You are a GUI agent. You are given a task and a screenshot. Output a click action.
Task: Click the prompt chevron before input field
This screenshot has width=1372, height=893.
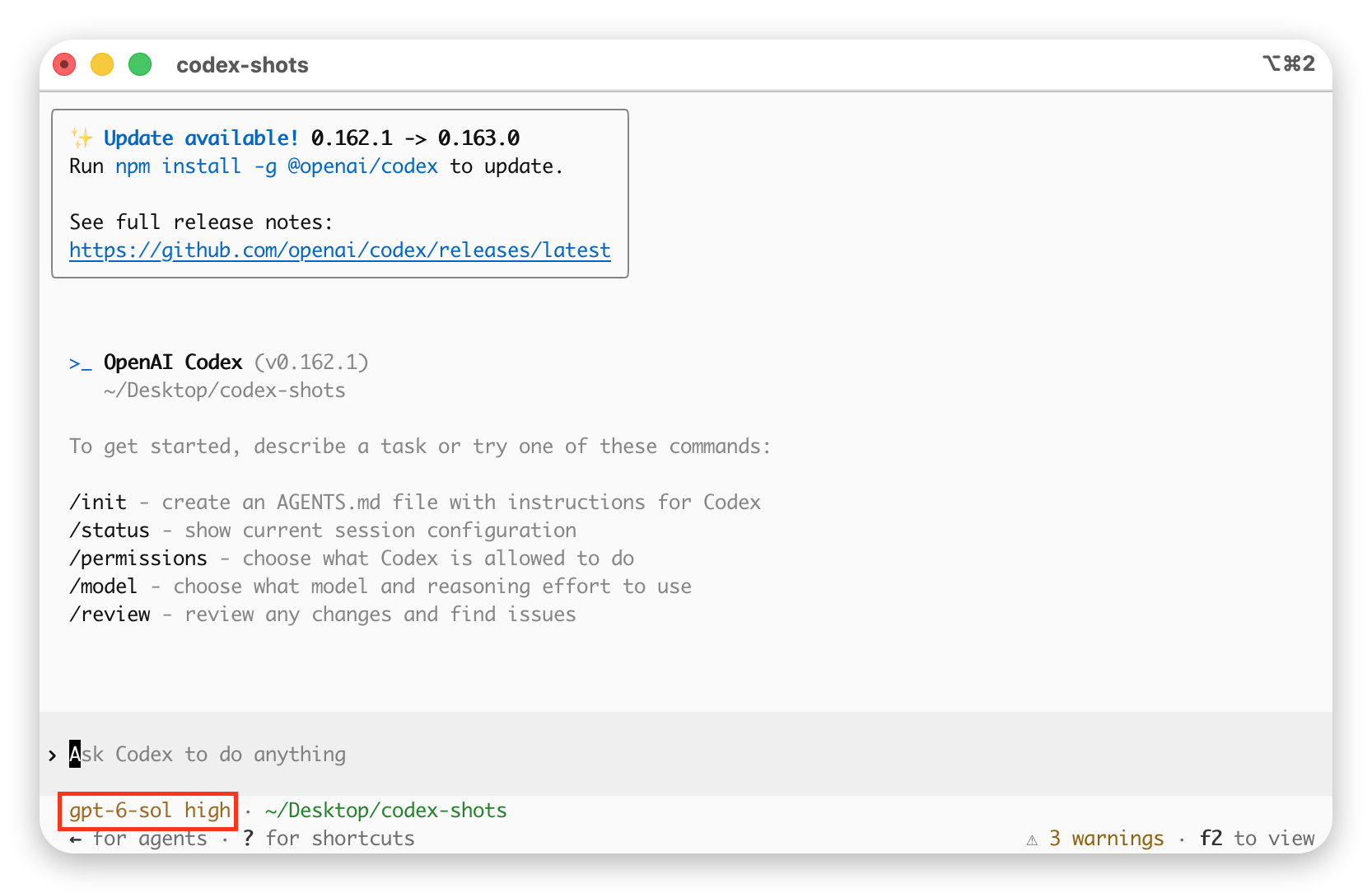click(x=53, y=755)
